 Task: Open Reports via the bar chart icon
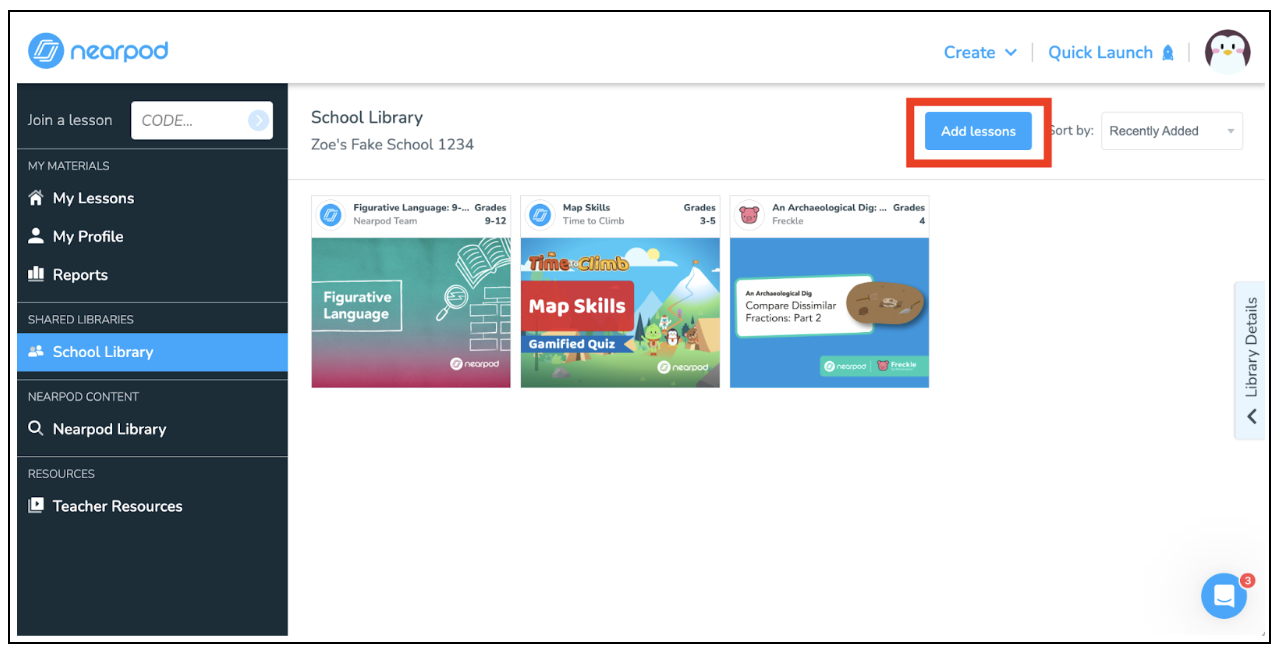34,274
